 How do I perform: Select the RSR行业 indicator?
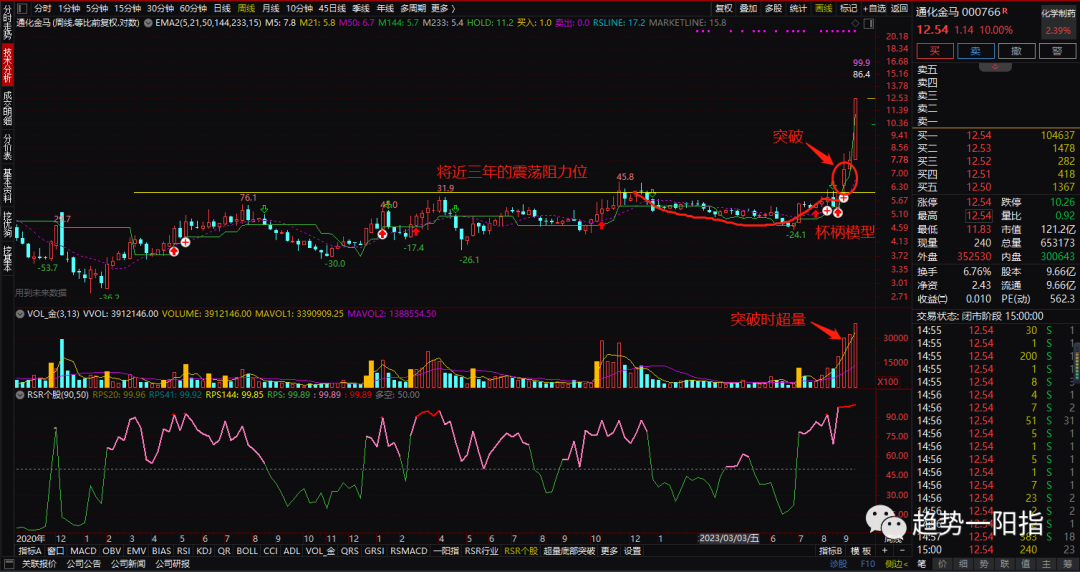click(x=481, y=551)
